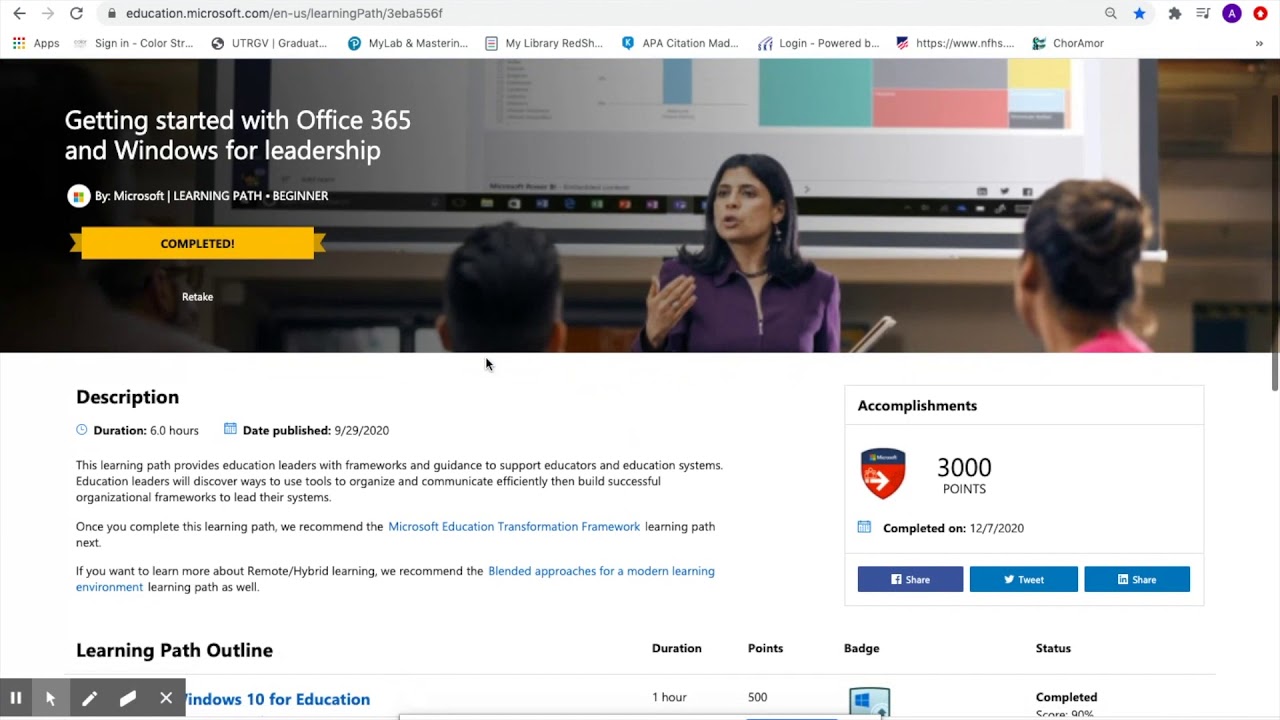1280x720 pixels.
Task: Share accomplishment on LinkedIn
Action: point(1137,579)
